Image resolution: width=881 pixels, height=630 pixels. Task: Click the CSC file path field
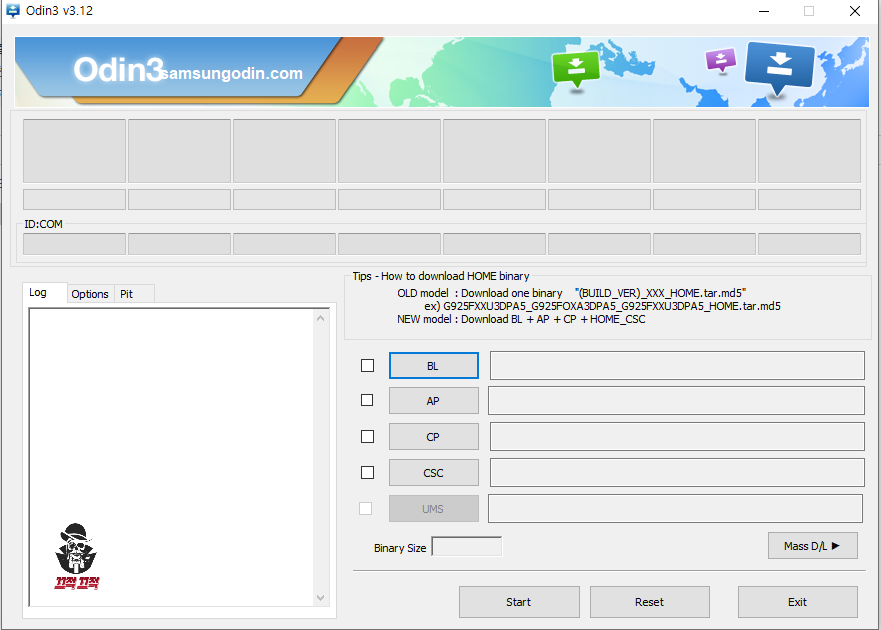[x=677, y=473]
